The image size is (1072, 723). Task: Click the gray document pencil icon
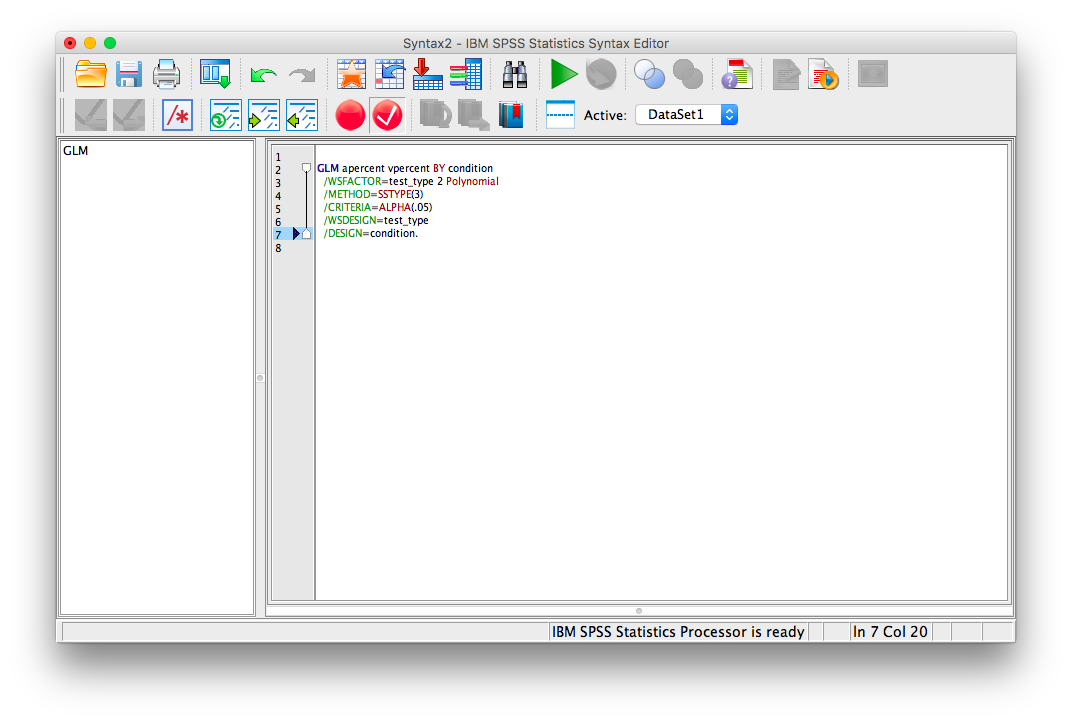(x=786, y=74)
